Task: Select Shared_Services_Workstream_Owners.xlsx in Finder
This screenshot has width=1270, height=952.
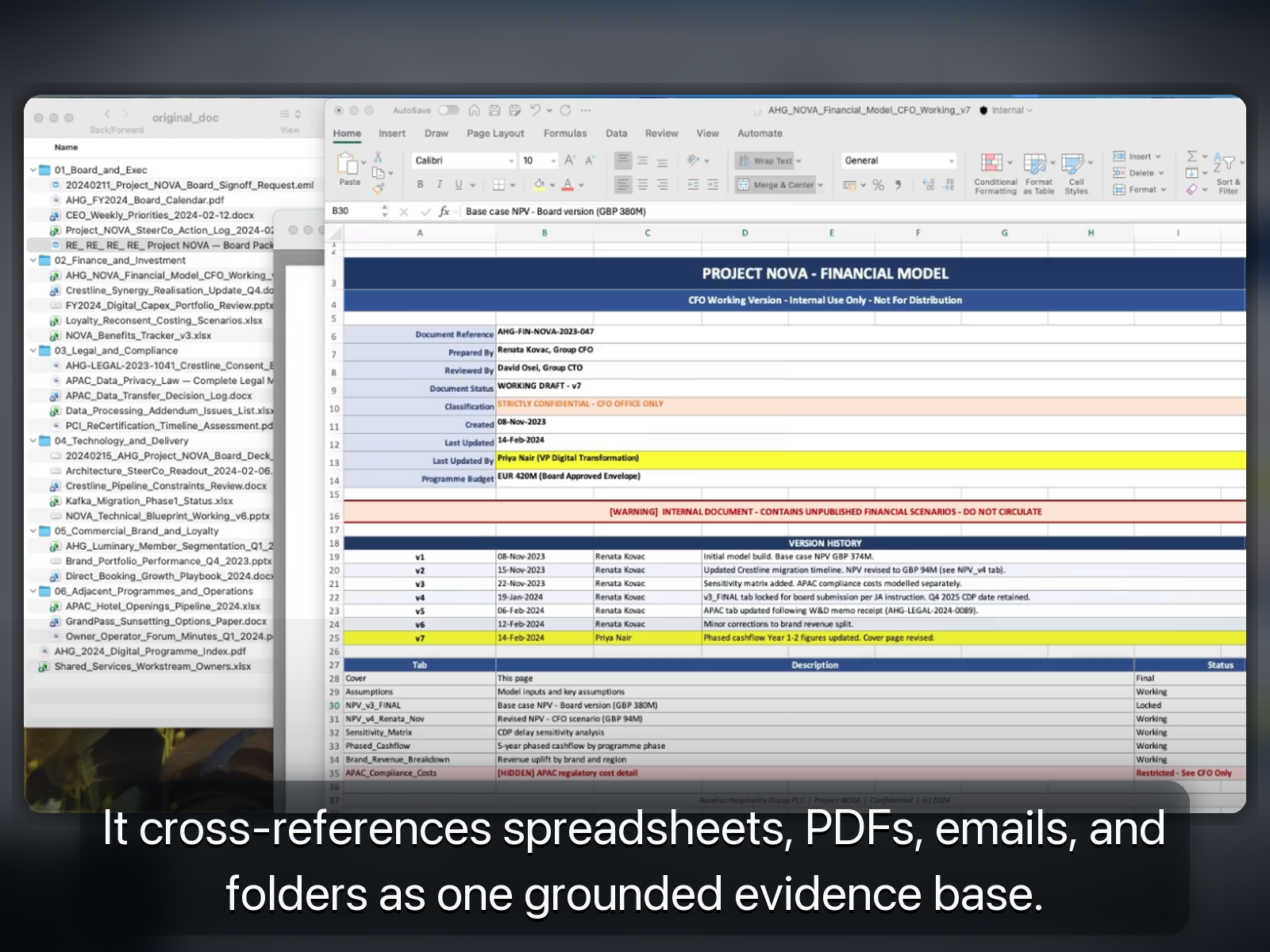Action: click(x=152, y=666)
